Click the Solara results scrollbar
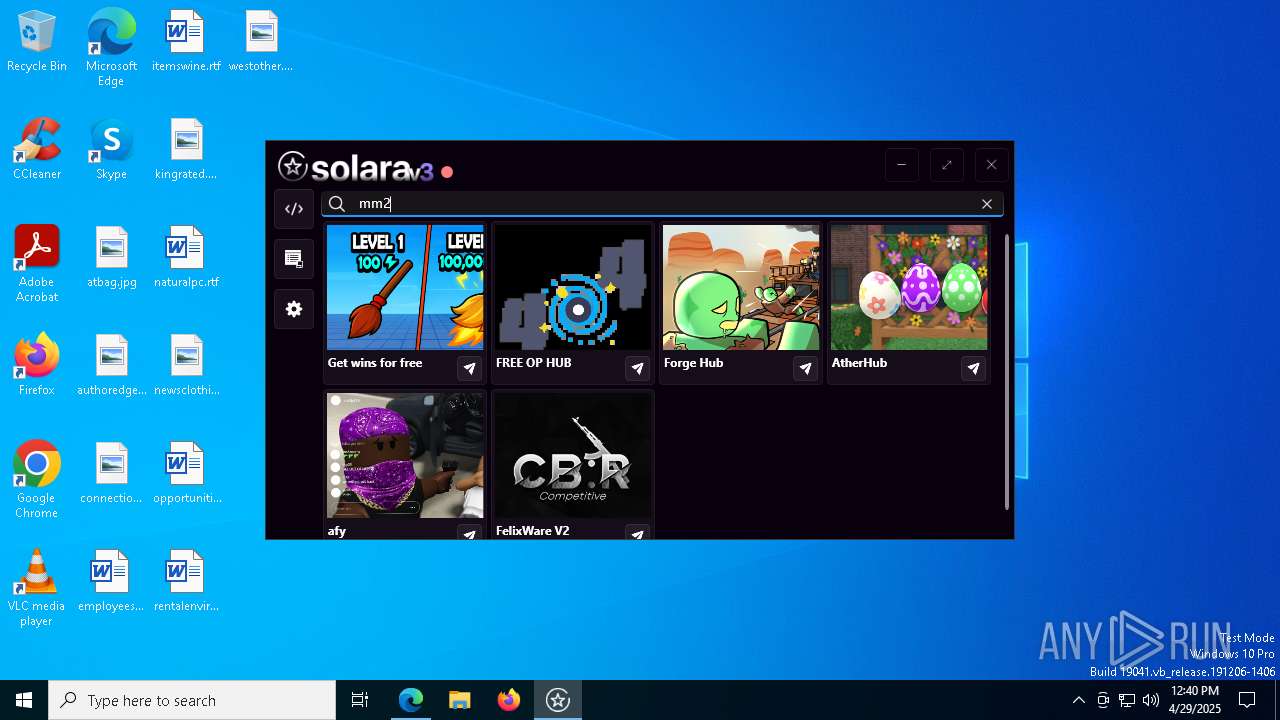 click(1007, 372)
